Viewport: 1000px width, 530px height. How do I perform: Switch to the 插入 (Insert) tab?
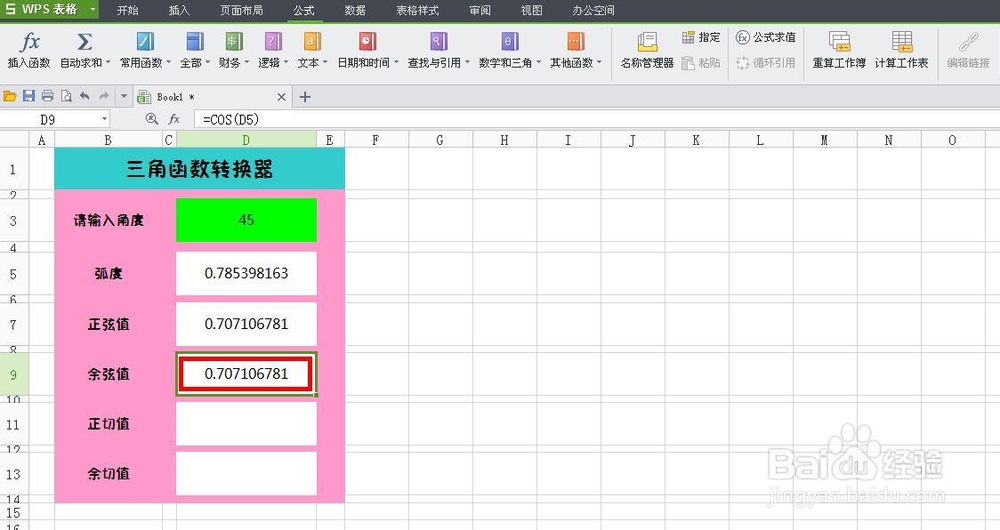179,10
